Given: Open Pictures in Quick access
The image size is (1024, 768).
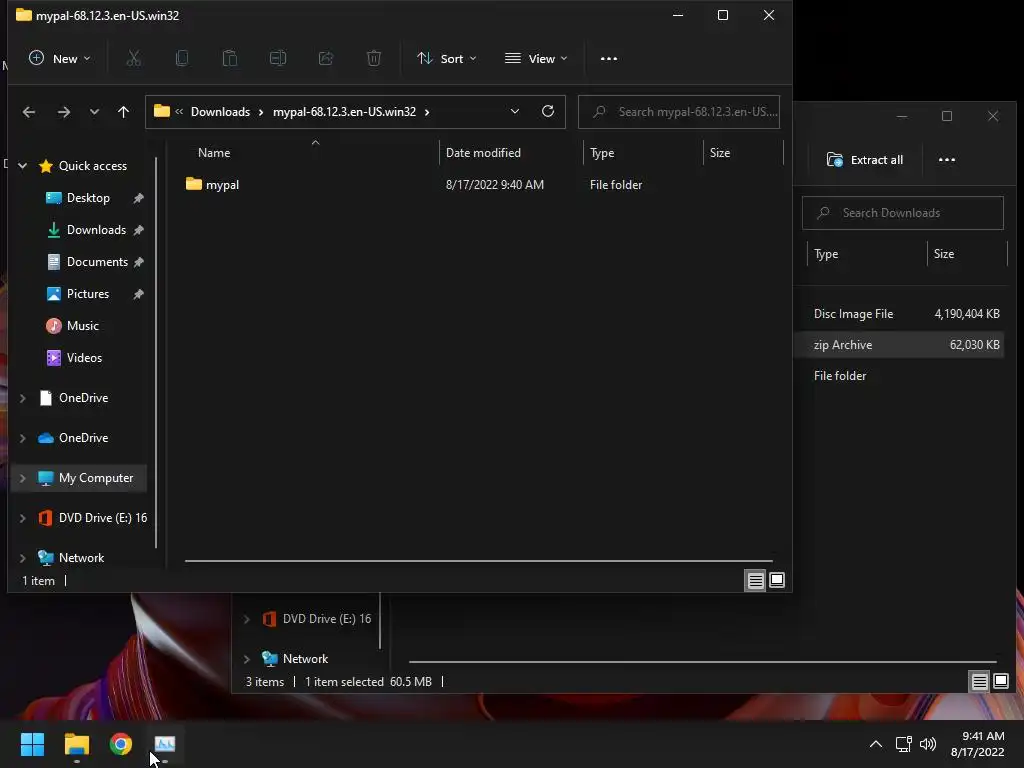Looking at the screenshot, I should pyautogui.click(x=88, y=294).
